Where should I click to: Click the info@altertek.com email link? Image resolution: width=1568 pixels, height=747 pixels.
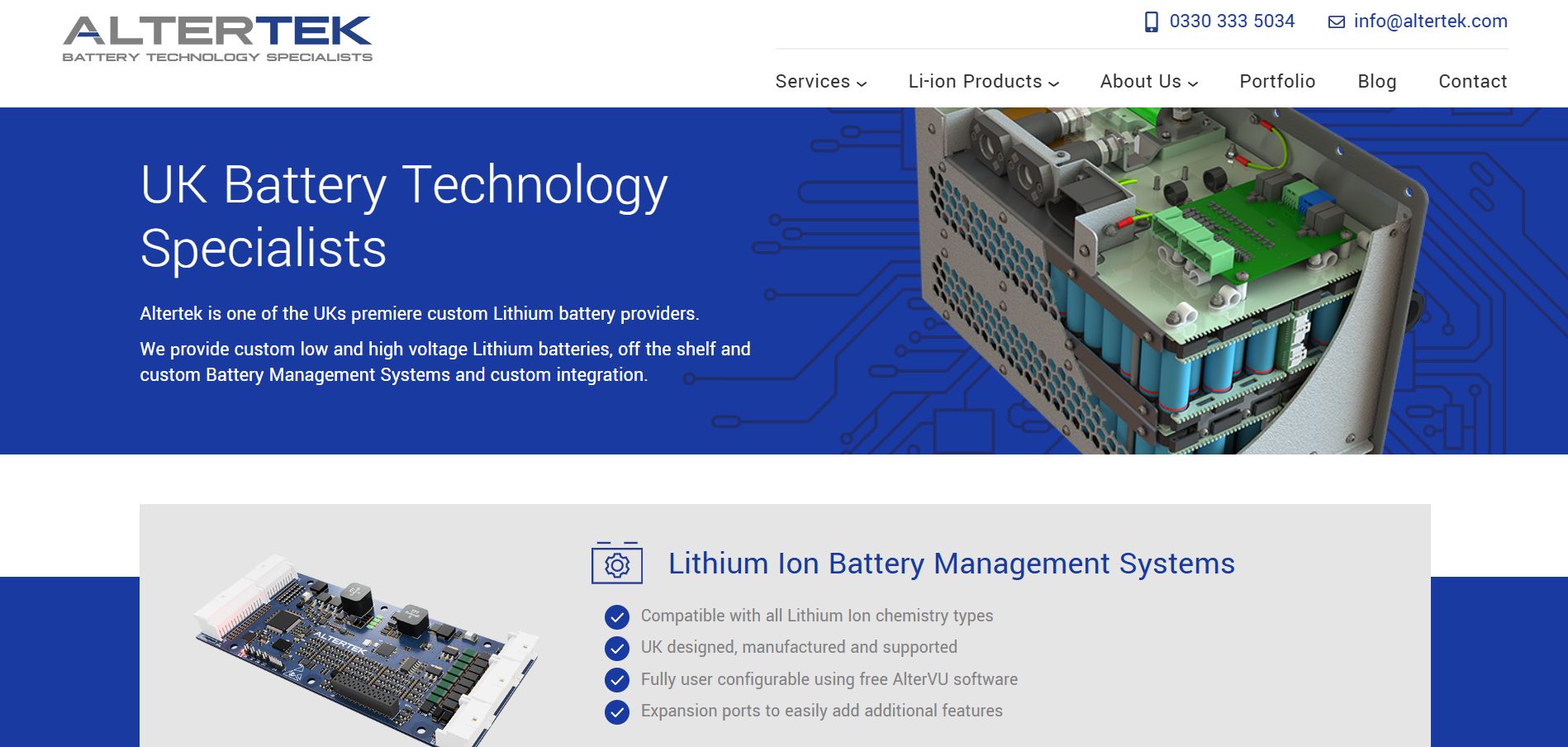tap(1430, 21)
